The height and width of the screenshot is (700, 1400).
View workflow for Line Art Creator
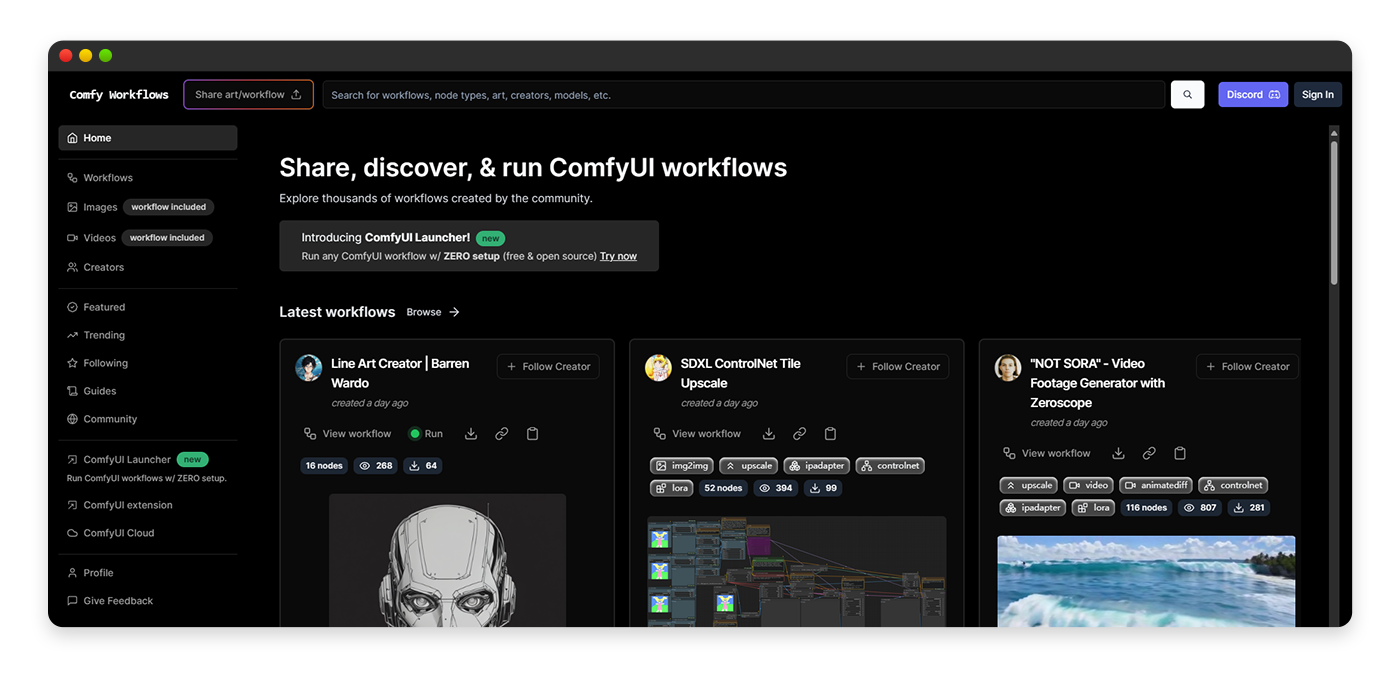[x=347, y=434]
